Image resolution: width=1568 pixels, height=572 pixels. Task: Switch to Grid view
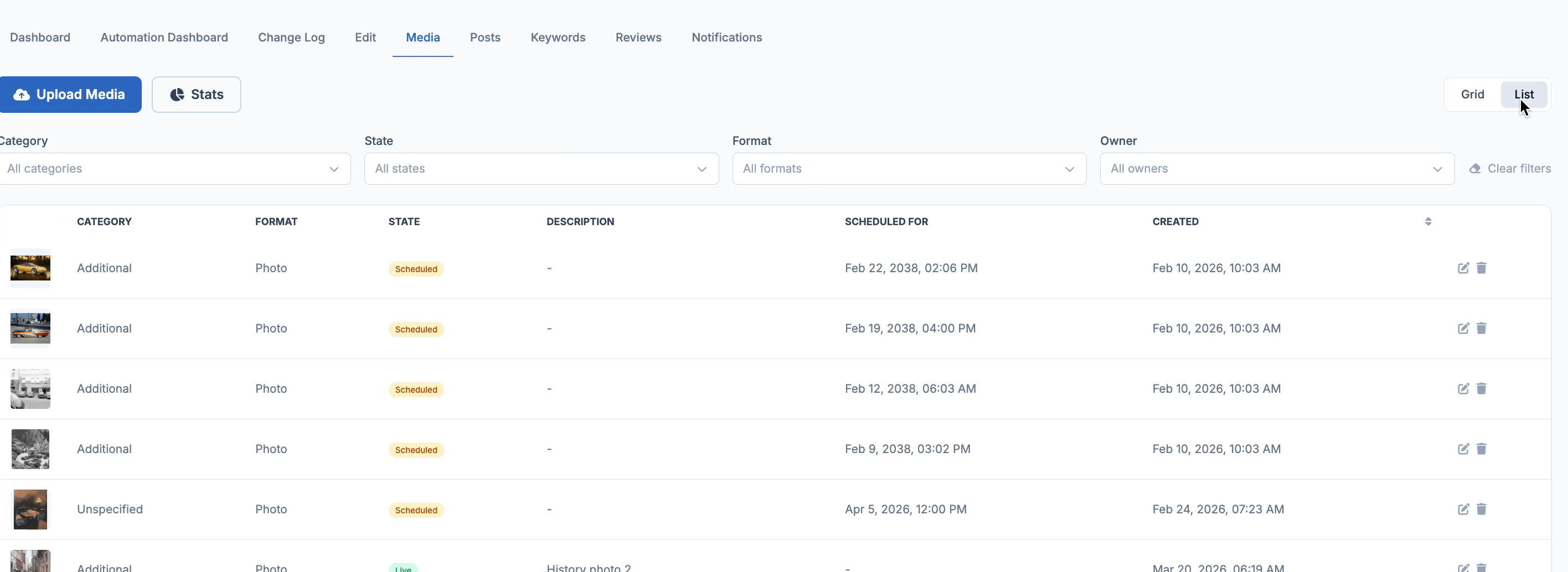(1472, 94)
